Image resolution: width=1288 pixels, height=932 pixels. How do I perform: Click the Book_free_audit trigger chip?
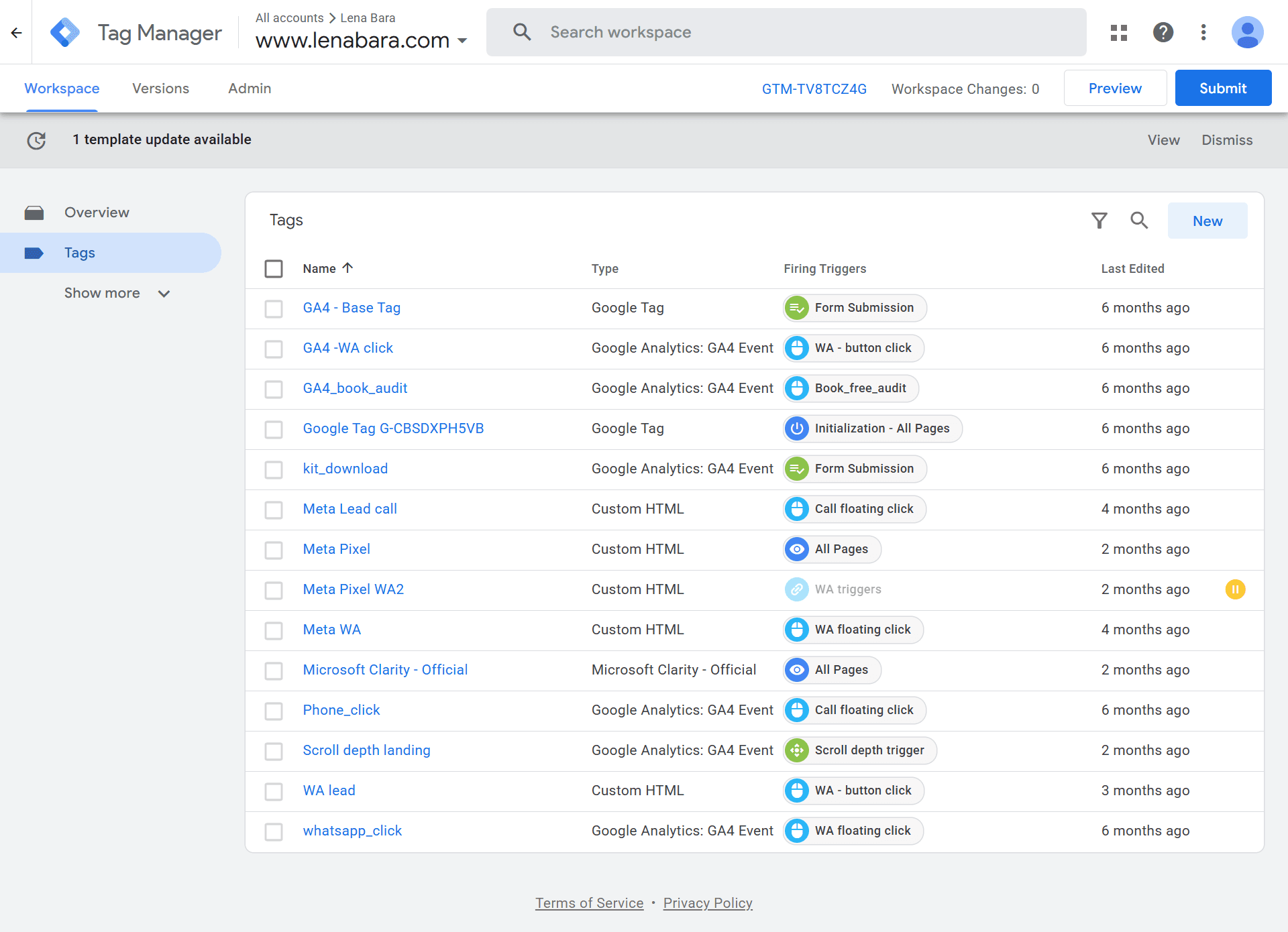click(851, 388)
